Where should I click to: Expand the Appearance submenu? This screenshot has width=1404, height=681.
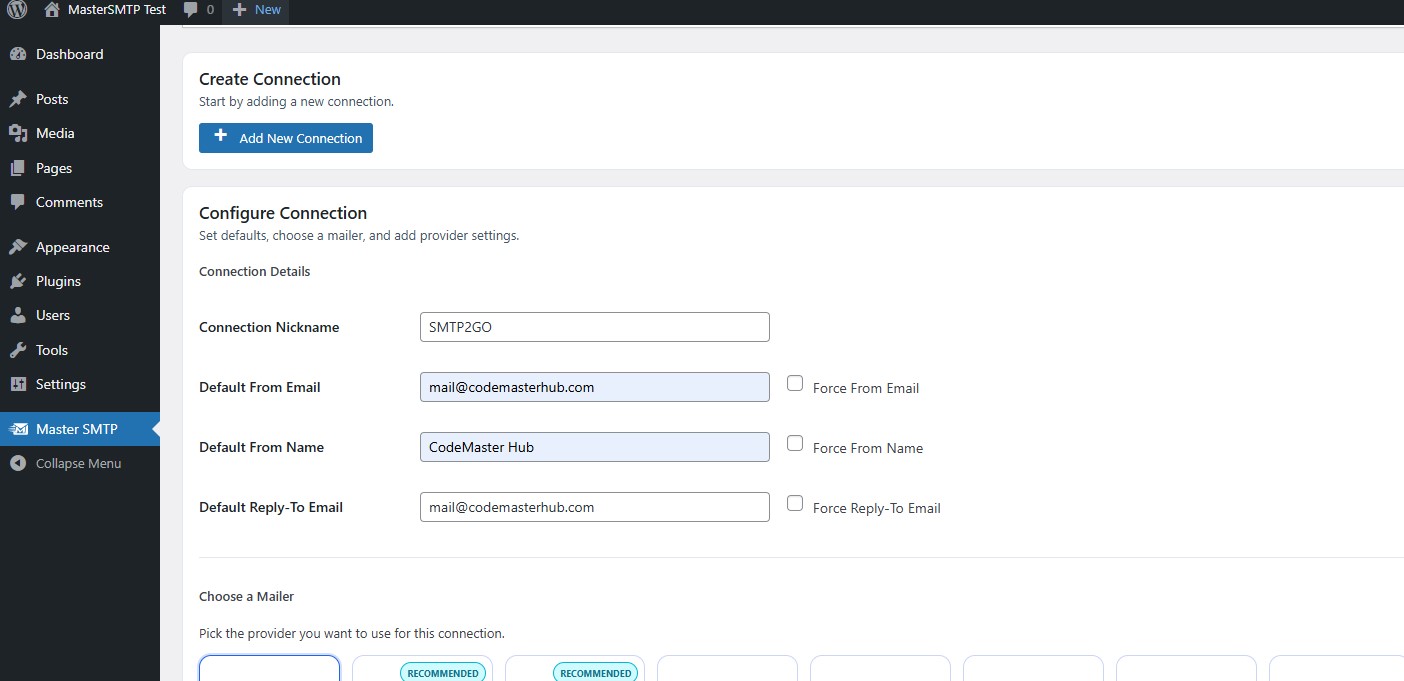(x=72, y=247)
